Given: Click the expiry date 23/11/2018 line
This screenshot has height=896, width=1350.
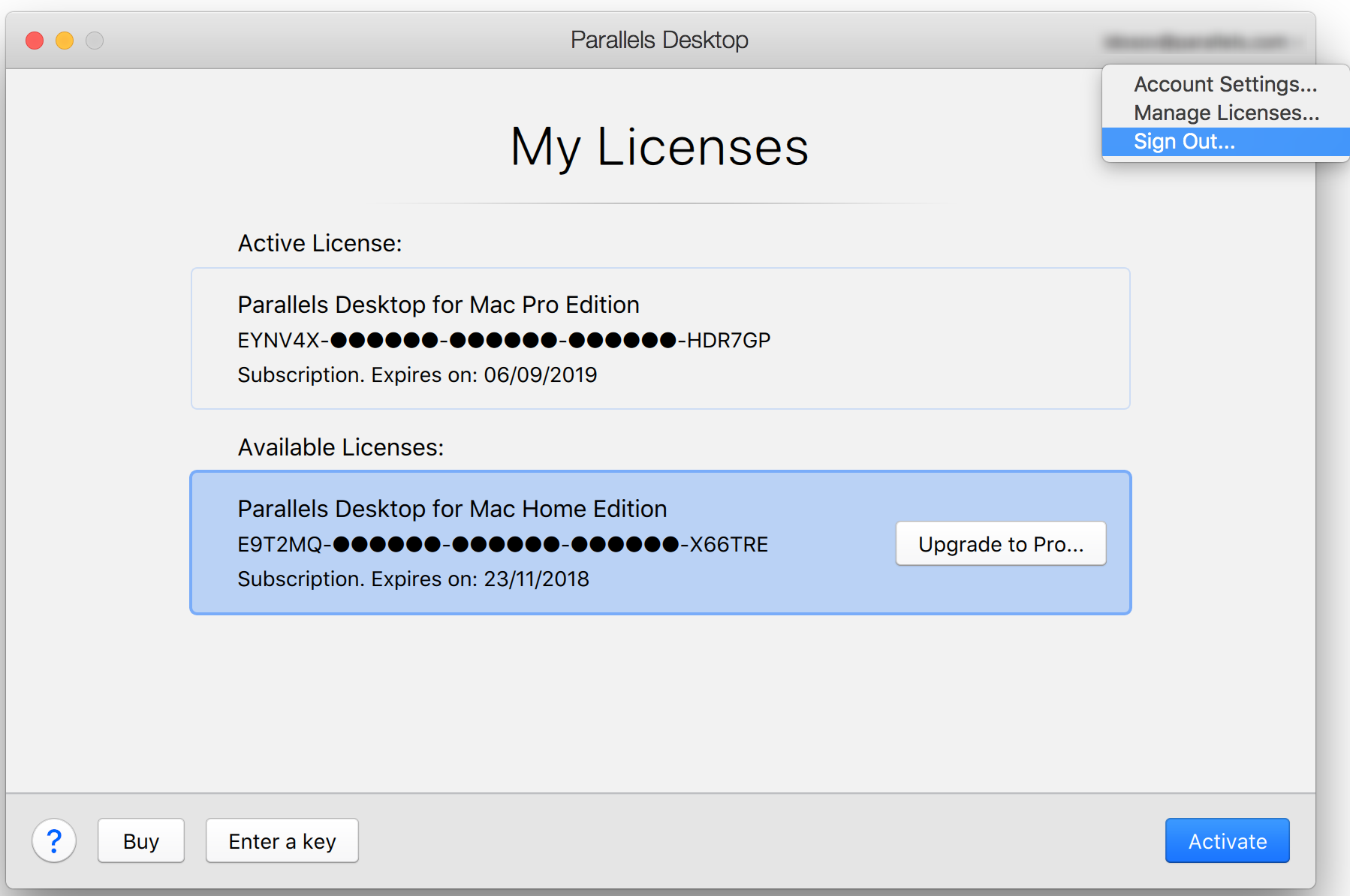Looking at the screenshot, I should pos(413,579).
